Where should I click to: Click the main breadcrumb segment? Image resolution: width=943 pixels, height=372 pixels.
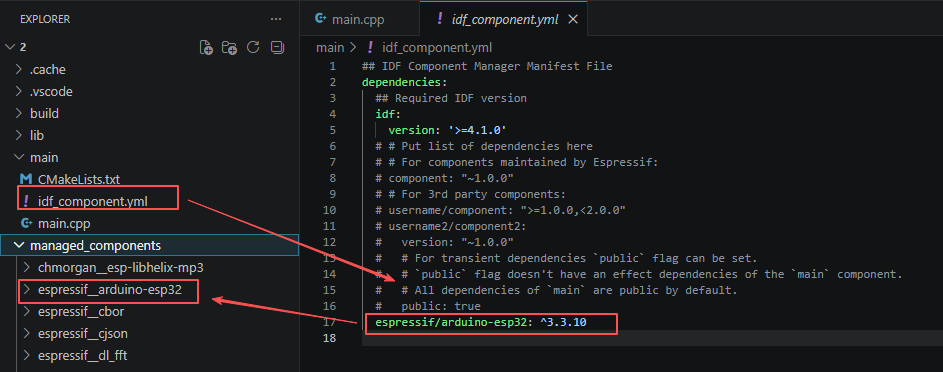point(330,47)
